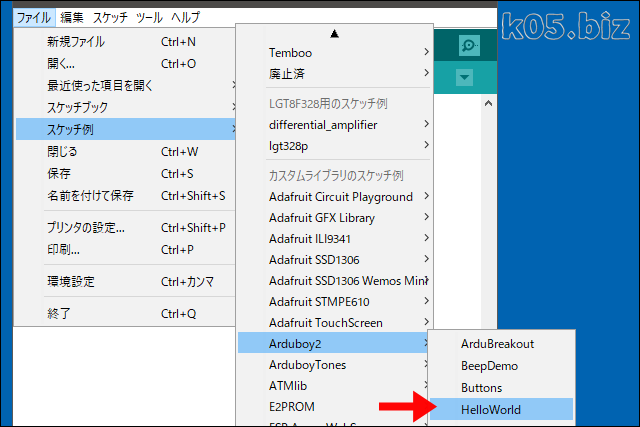
Task: Choose 終了 to quit
Action: (x=125, y=314)
